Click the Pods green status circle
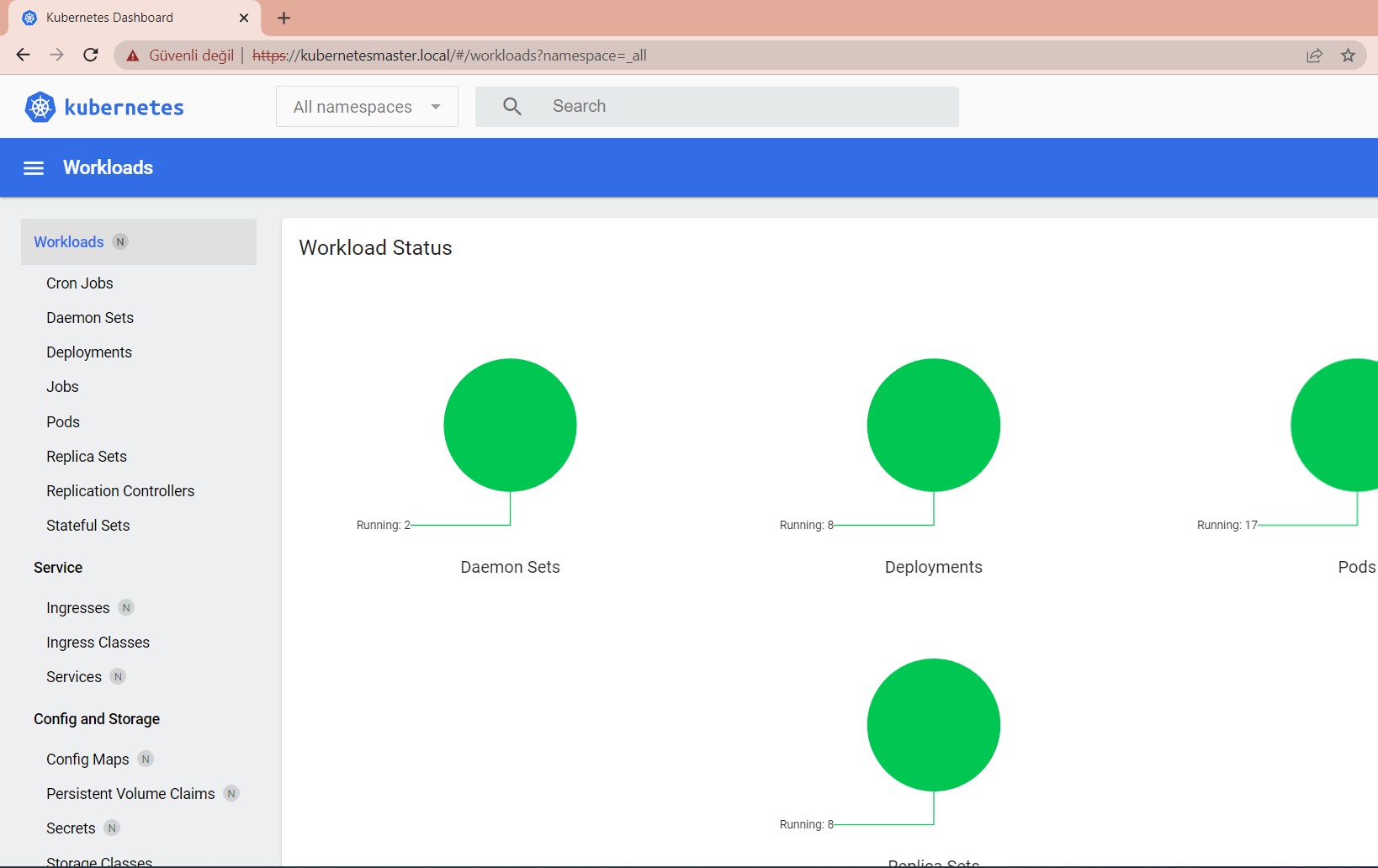 pos(1335,425)
